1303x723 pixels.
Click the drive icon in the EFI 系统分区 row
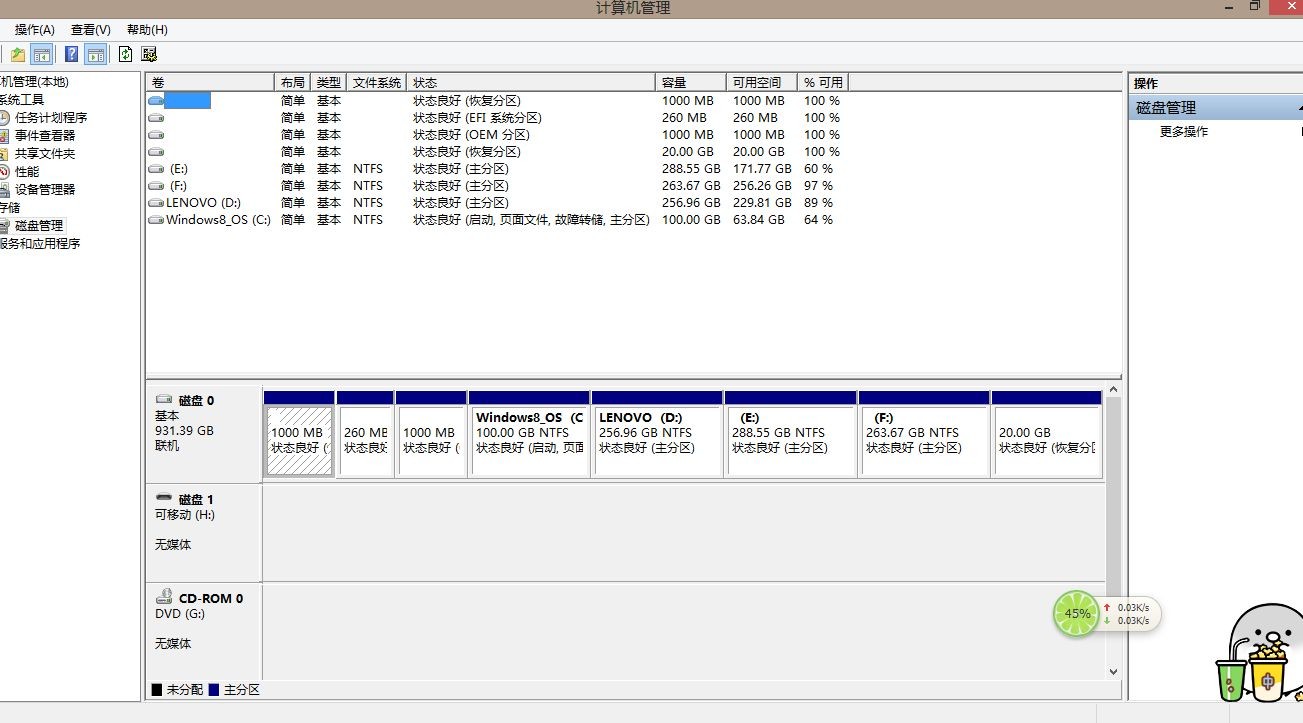156,118
